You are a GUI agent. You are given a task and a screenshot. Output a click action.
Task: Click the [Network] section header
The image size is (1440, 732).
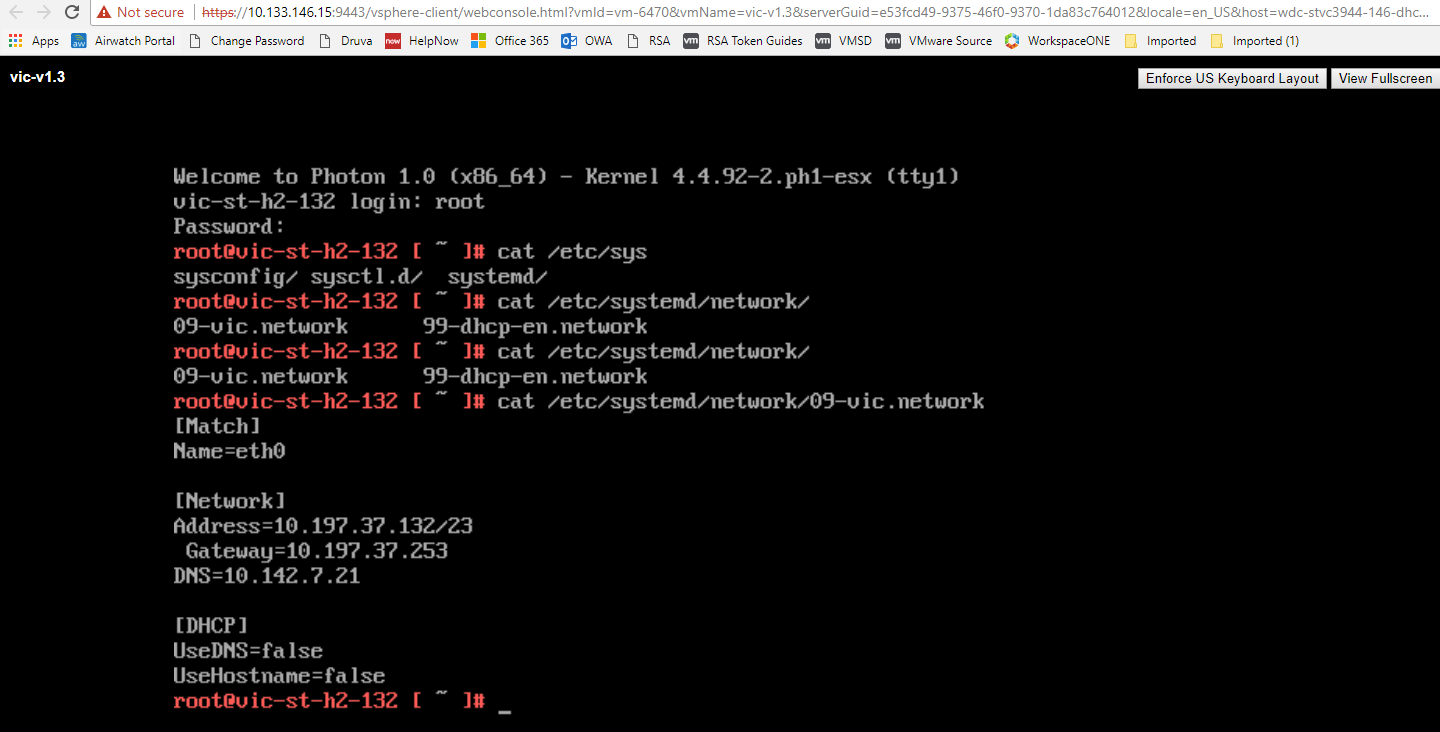229,502
